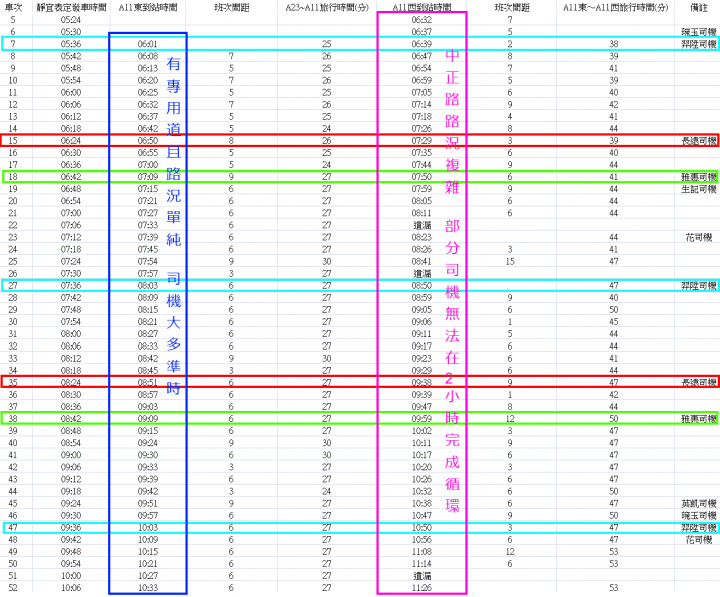720x597 pixels.
Task: Click A11西 arrival cell 11:14
Action: pos(422,564)
